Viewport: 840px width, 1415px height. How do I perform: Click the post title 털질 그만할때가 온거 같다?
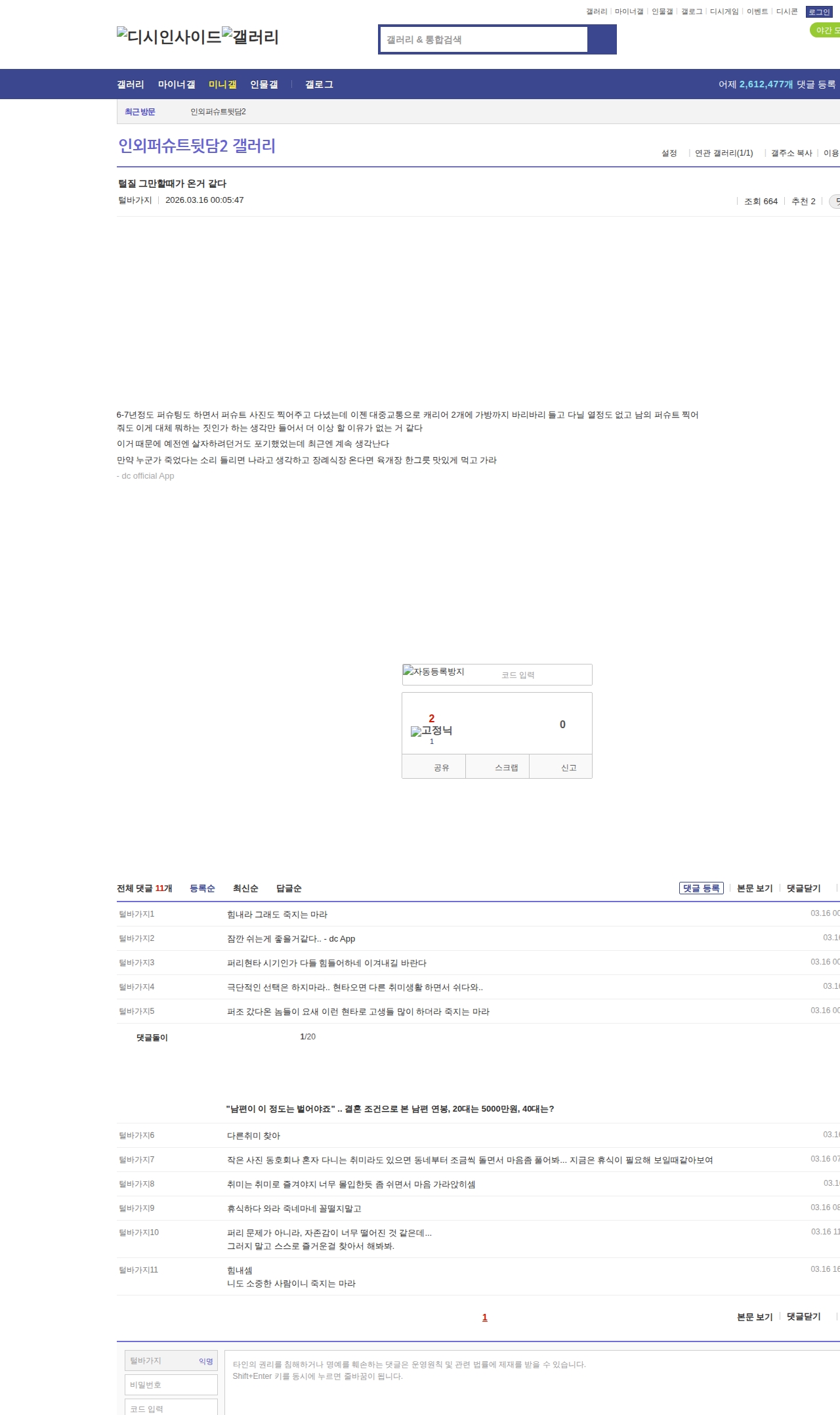pos(172,183)
